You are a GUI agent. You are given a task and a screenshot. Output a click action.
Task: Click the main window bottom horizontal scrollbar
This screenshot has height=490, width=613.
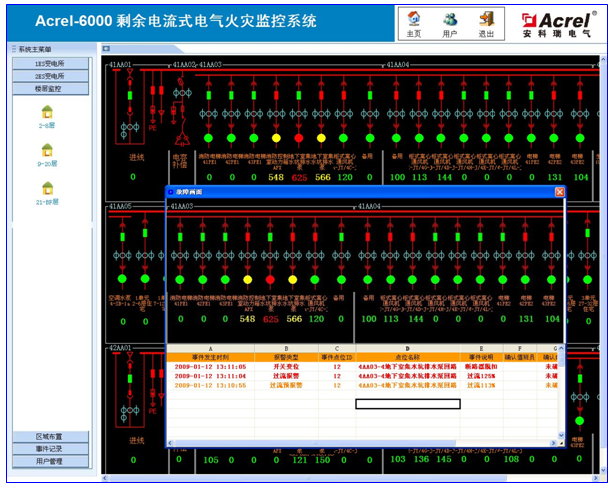pos(308,478)
